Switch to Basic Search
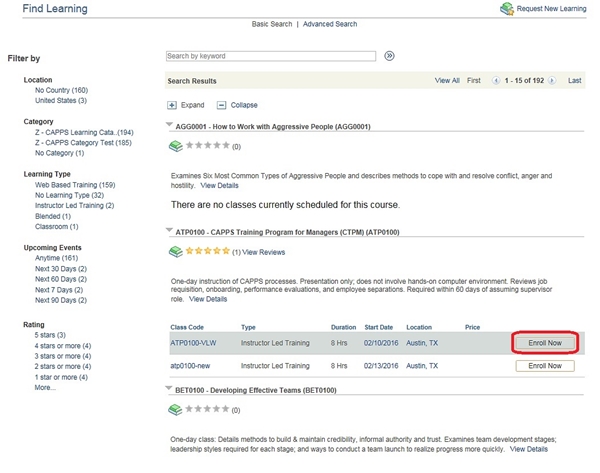Screen dimensions: 600x473 tap(273, 24)
